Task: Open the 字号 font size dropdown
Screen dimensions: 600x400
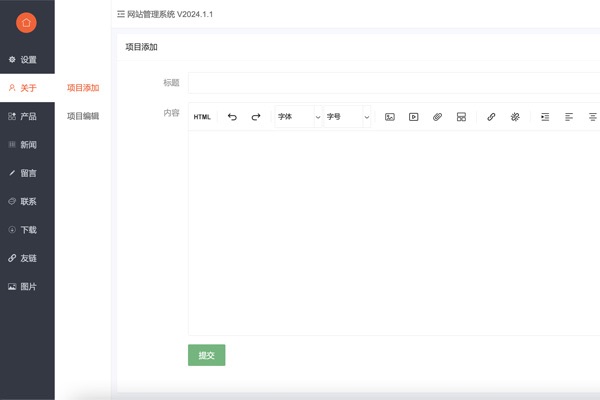Action: tap(347, 117)
